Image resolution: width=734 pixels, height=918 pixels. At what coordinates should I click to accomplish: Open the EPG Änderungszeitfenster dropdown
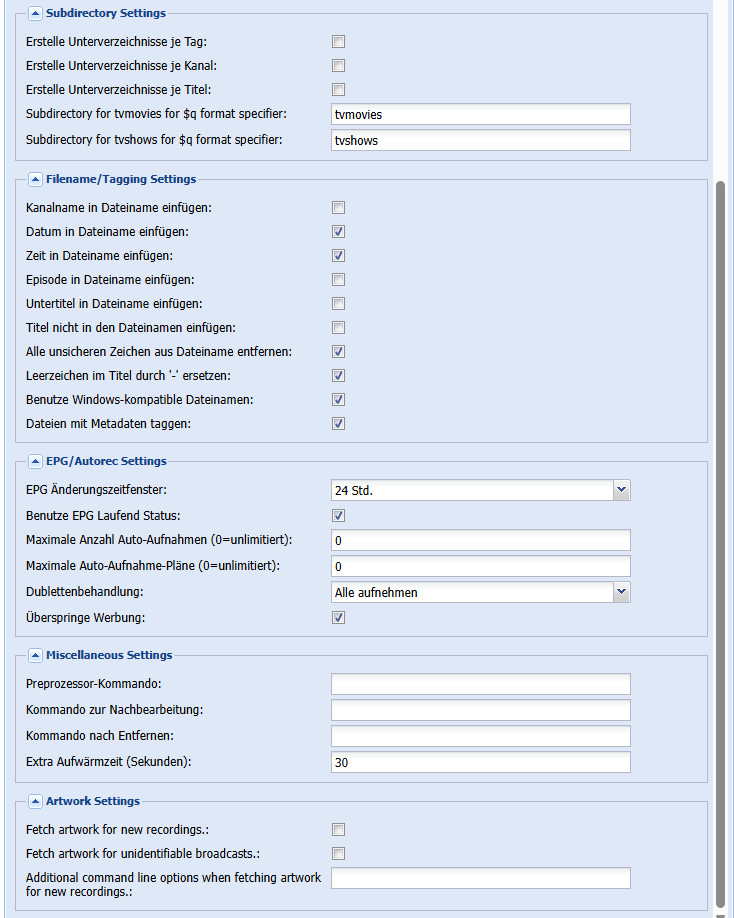(x=621, y=490)
